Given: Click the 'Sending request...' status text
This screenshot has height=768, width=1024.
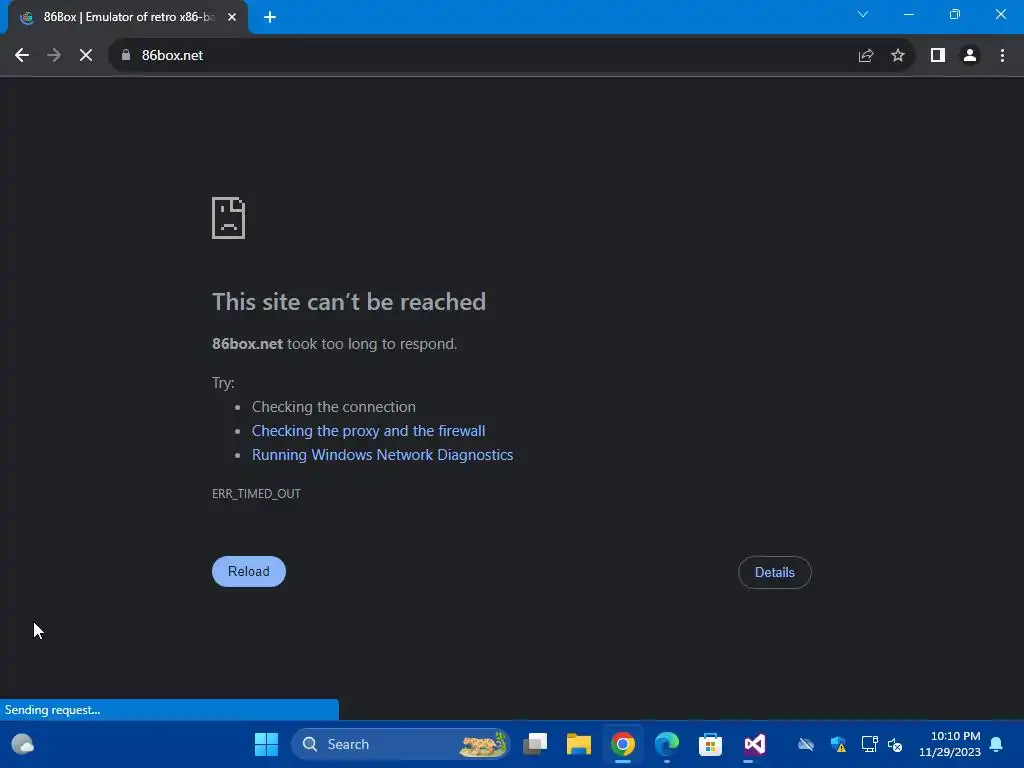Looking at the screenshot, I should [52, 710].
